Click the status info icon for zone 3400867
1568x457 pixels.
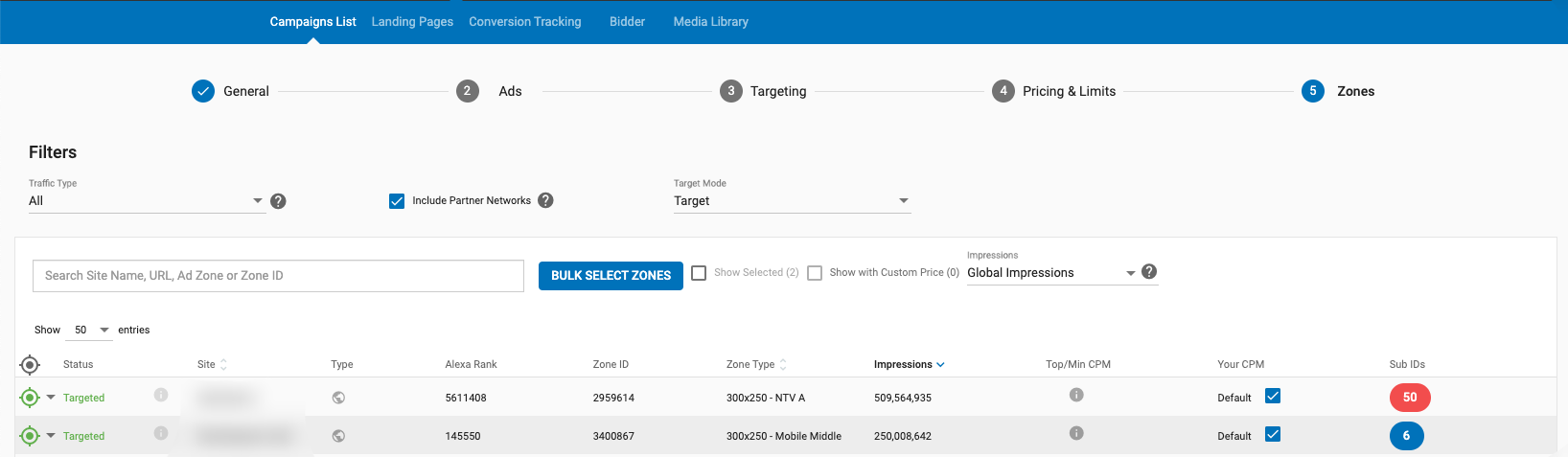(x=161, y=433)
